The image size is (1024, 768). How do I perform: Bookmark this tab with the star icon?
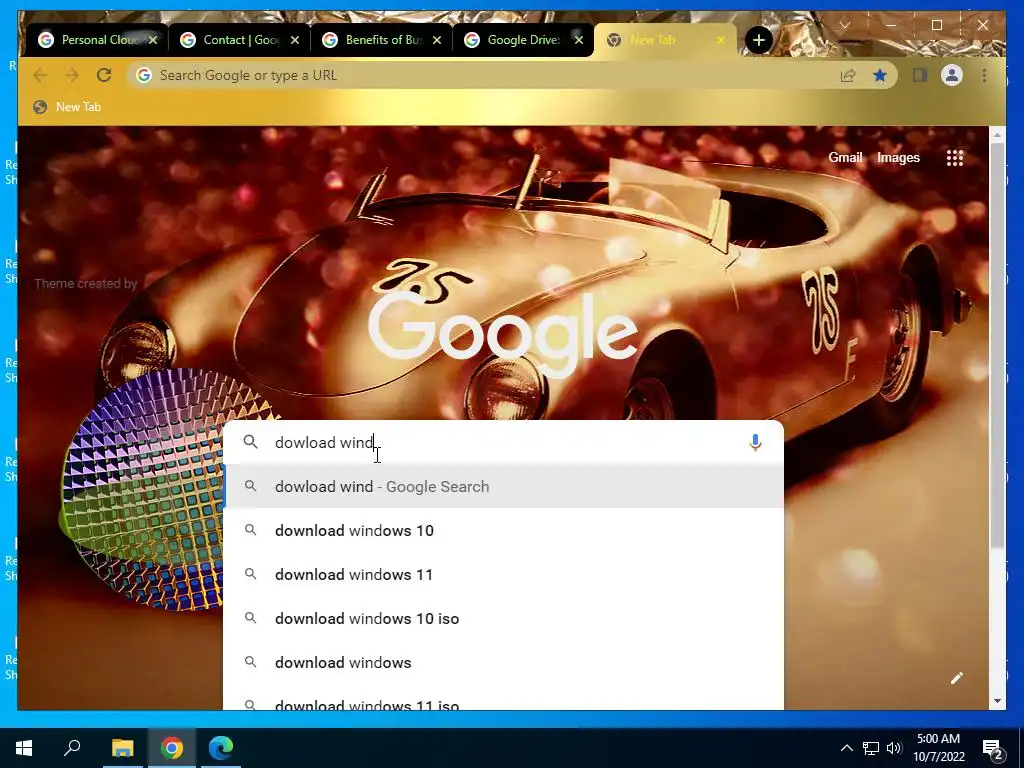tap(880, 76)
